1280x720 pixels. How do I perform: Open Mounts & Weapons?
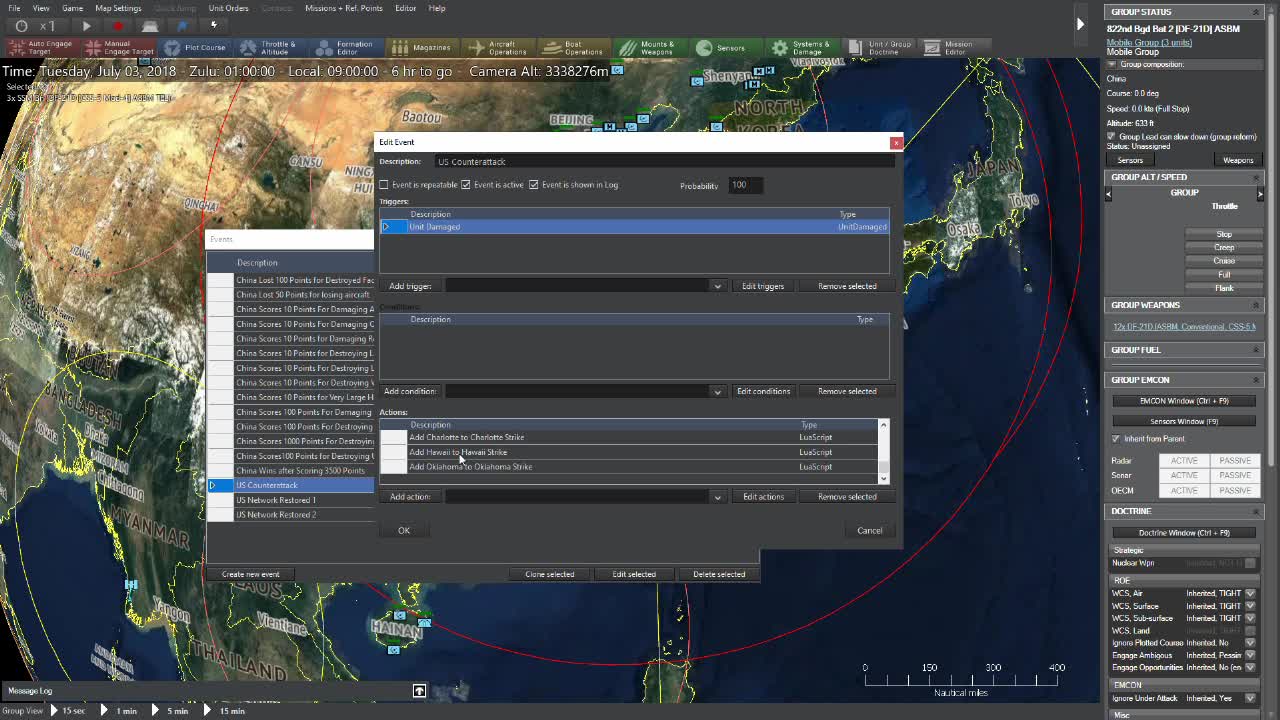648,47
